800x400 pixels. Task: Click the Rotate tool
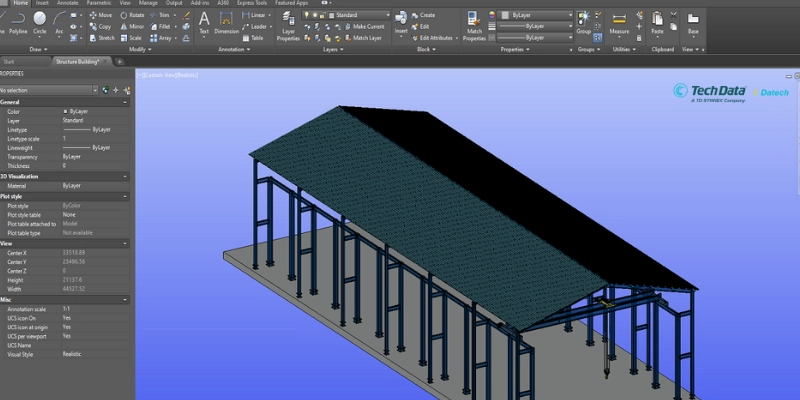click(132, 15)
